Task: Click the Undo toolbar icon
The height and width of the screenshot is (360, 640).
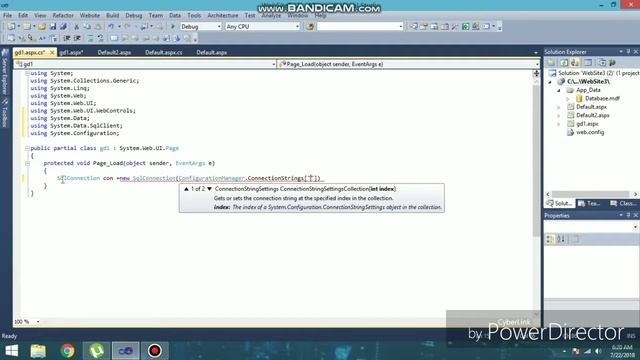Action: 111,27
